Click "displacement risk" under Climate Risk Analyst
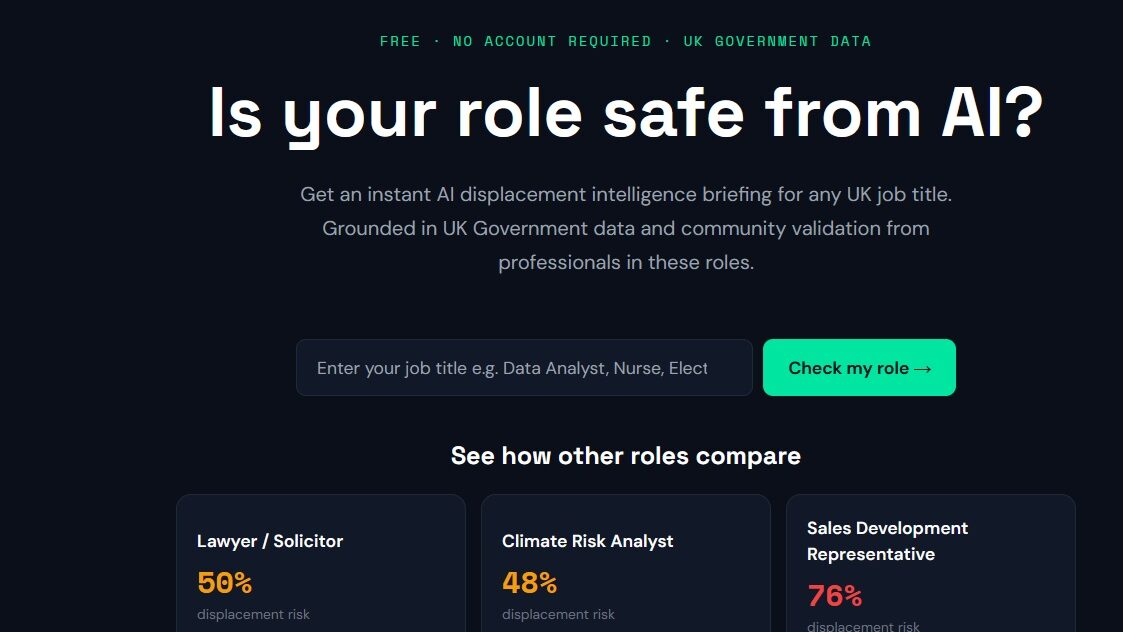The width and height of the screenshot is (1123, 632). click(x=557, y=614)
